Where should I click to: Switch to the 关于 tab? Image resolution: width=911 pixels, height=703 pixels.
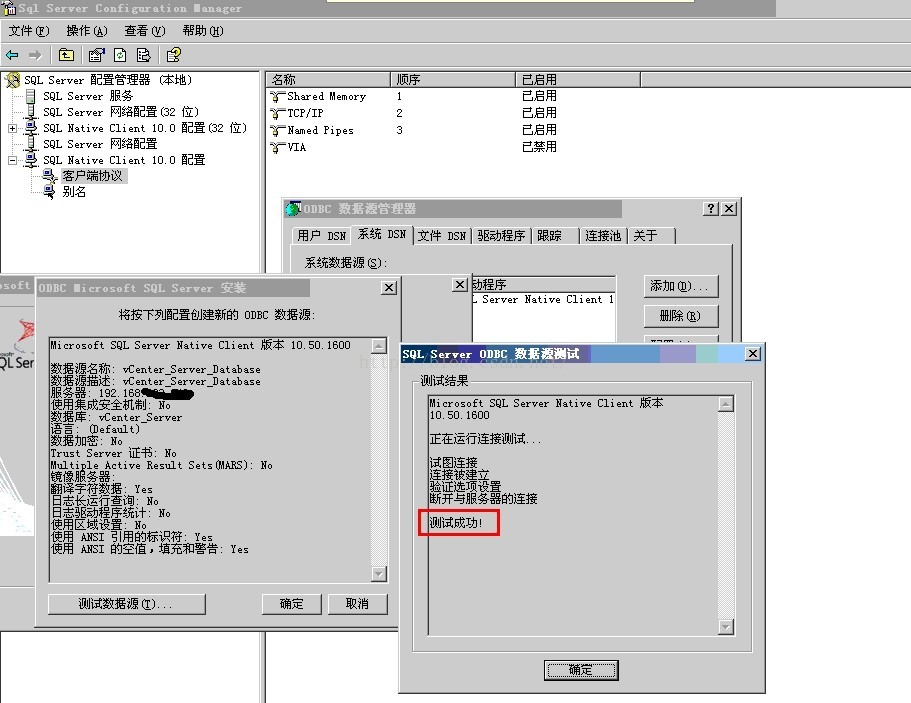tap(651, 236)
